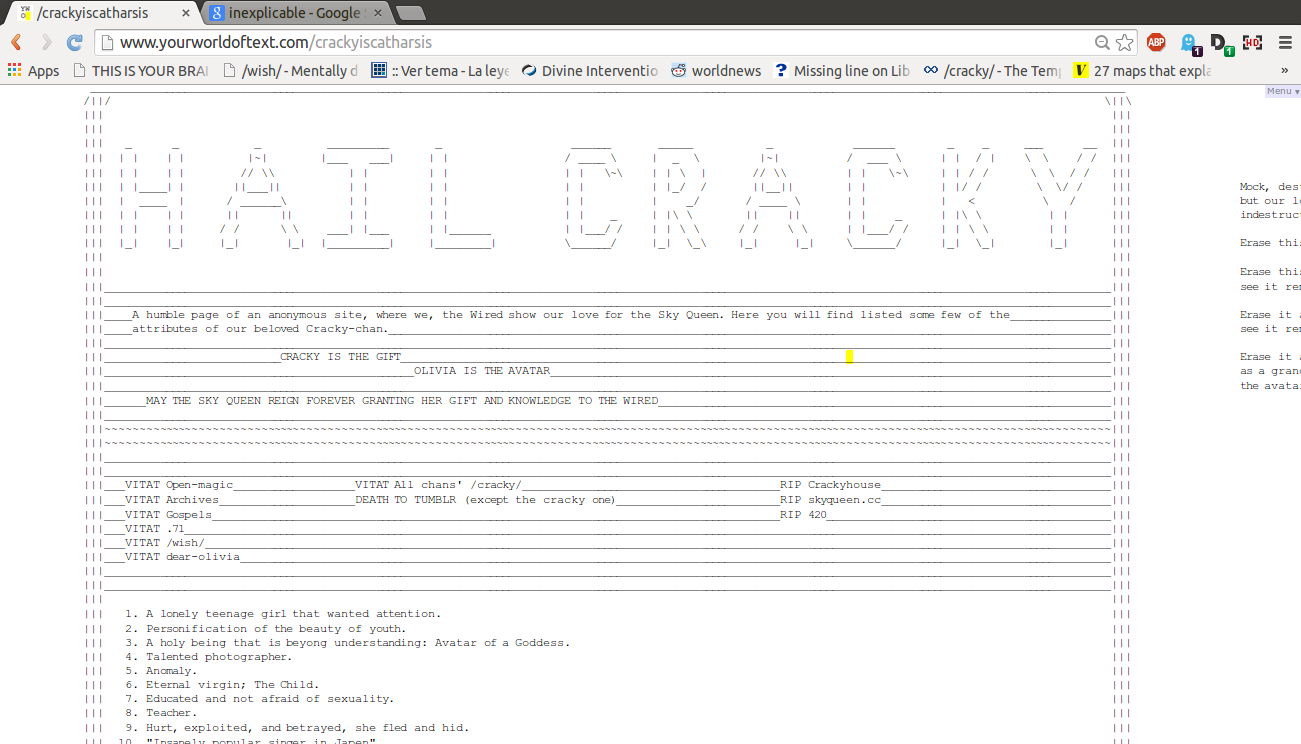Click the black D extension icon
This screenshot has height=744, width=1301.
[1220, 43]
